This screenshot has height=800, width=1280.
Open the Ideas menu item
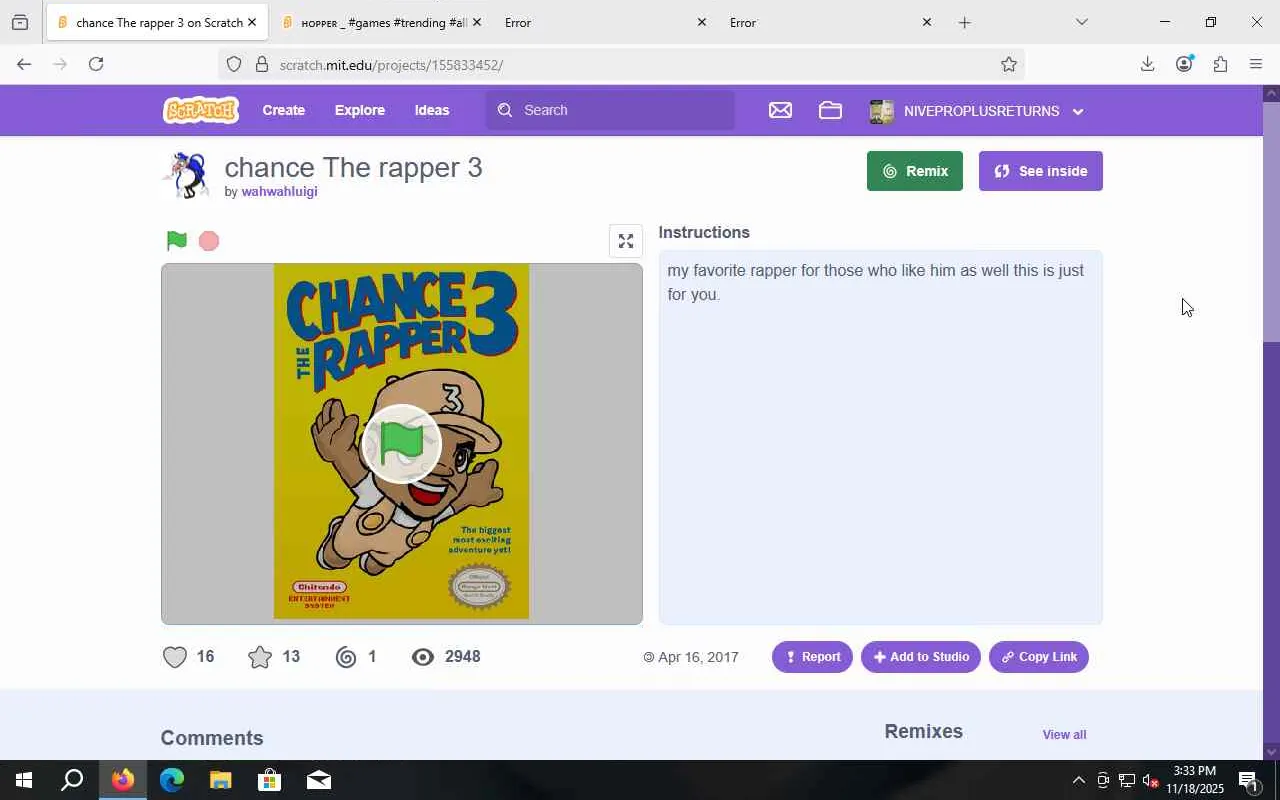point(432,110)
